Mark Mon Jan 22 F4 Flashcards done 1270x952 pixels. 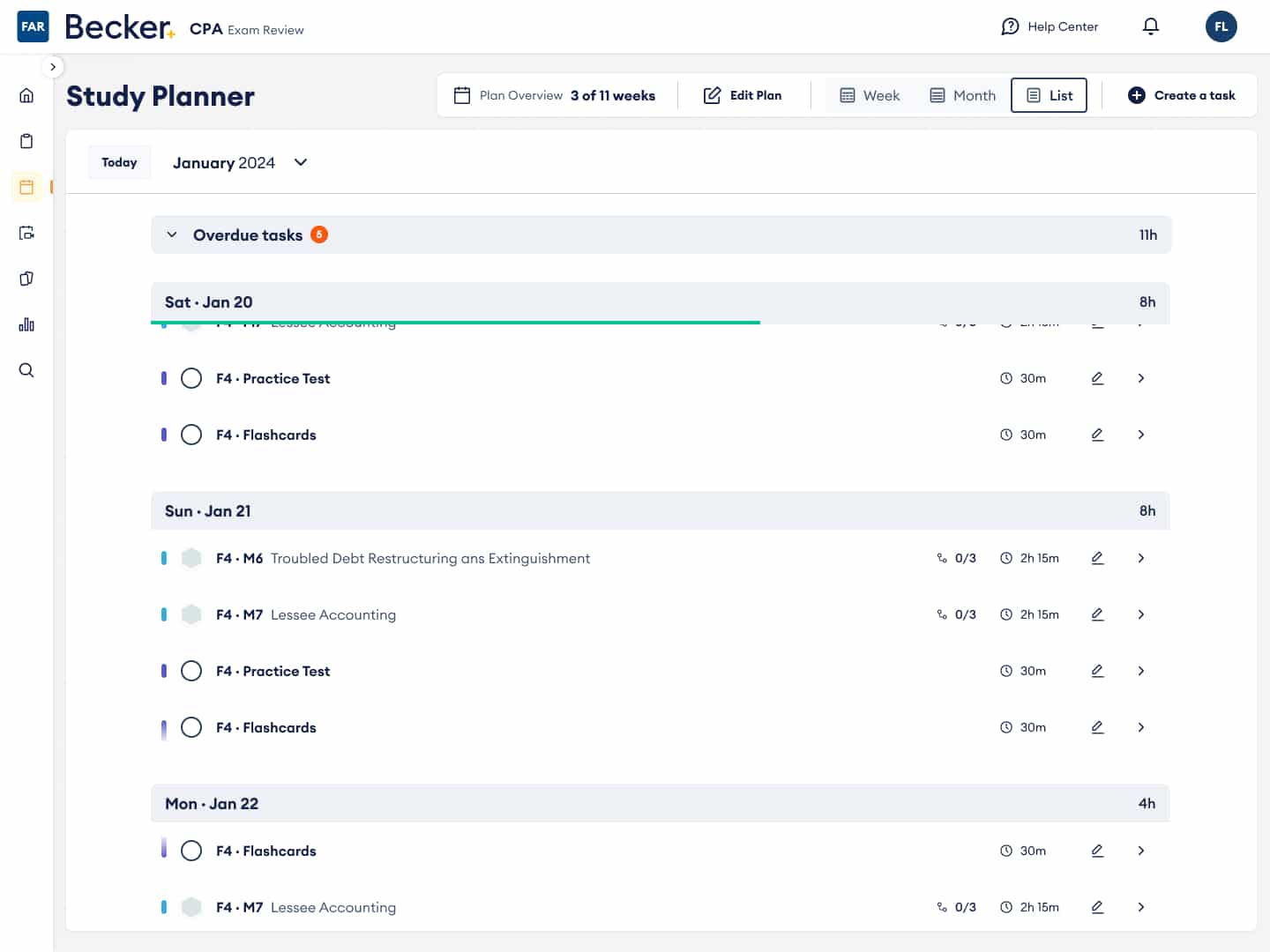pyautogui.click(x=191, y=851)
